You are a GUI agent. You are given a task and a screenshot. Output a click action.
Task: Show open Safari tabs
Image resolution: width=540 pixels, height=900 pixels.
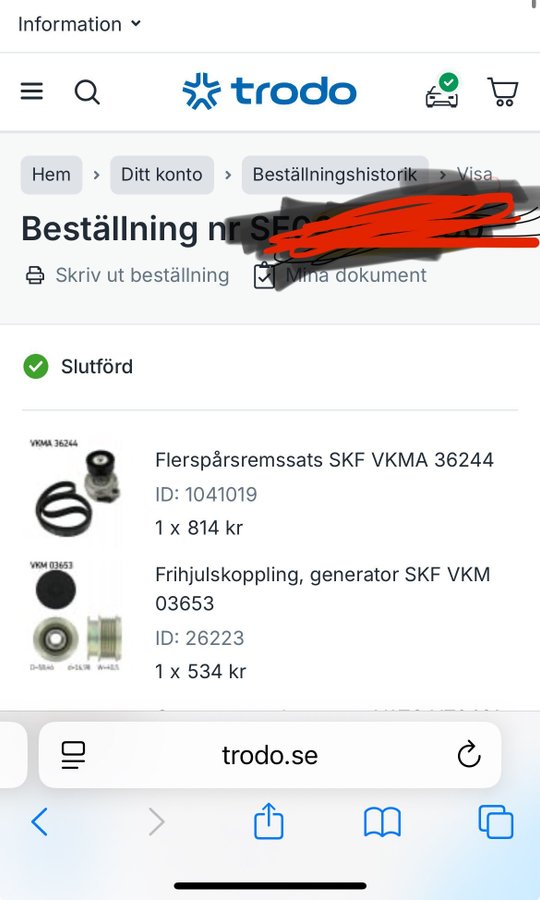[x=496, y=822]
